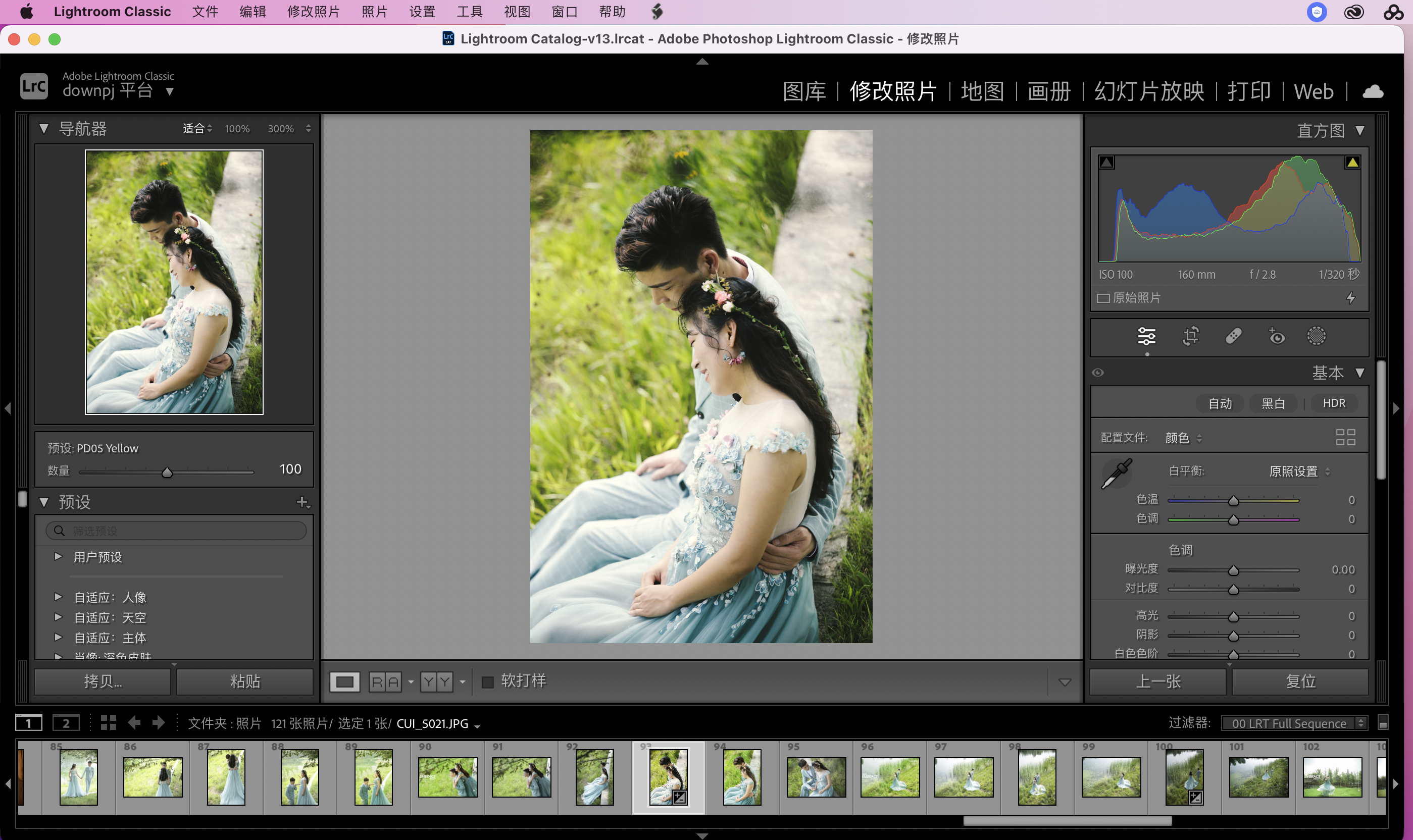Toggle the 基本 panel eye visibility switch
This screenshot has height=840, width=1413.
click(x=1098, y=373)
